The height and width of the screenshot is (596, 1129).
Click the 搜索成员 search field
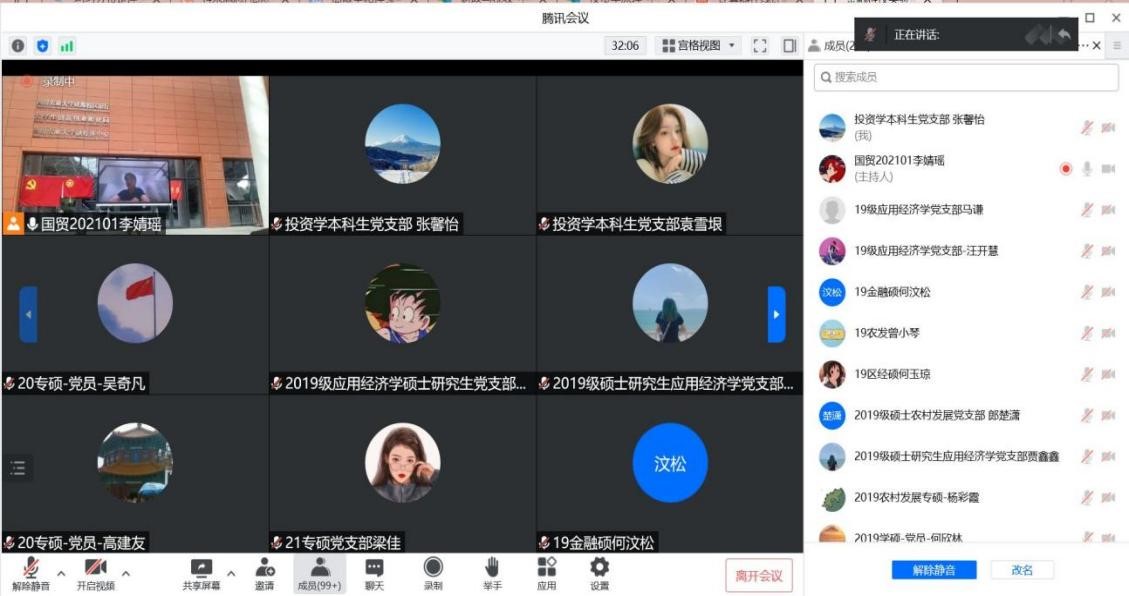[966, 77]
